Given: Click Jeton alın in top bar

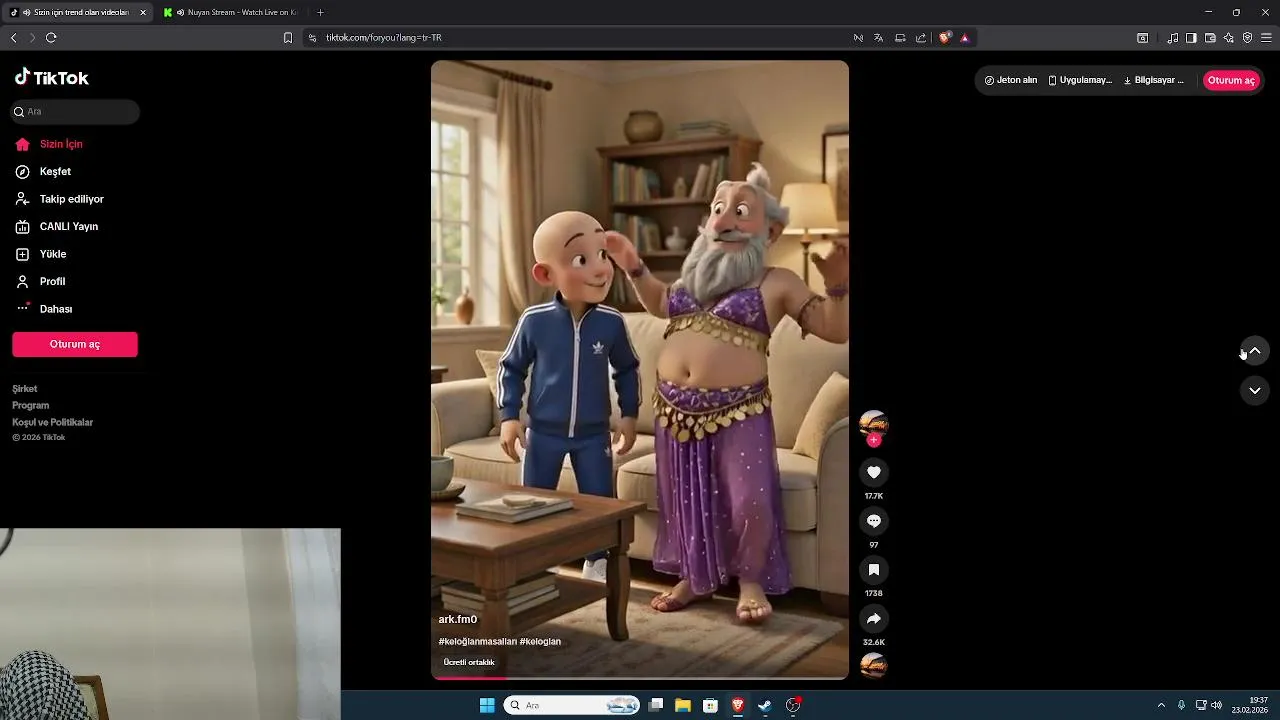Looking at the screenshot, I should coord(1011,80).
